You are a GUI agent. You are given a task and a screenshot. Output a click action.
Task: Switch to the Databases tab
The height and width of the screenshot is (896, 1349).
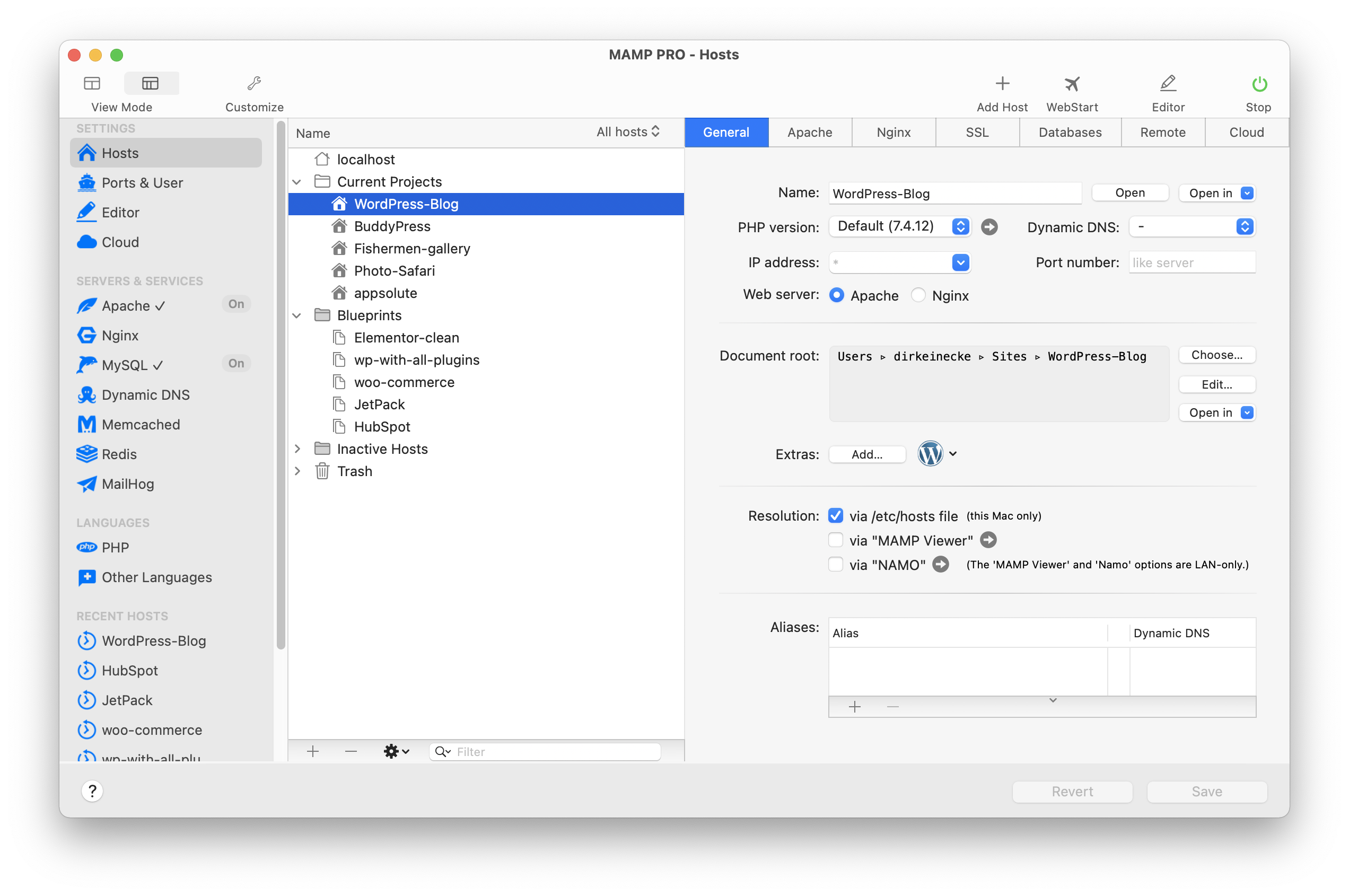click(x=1070, y=133)
